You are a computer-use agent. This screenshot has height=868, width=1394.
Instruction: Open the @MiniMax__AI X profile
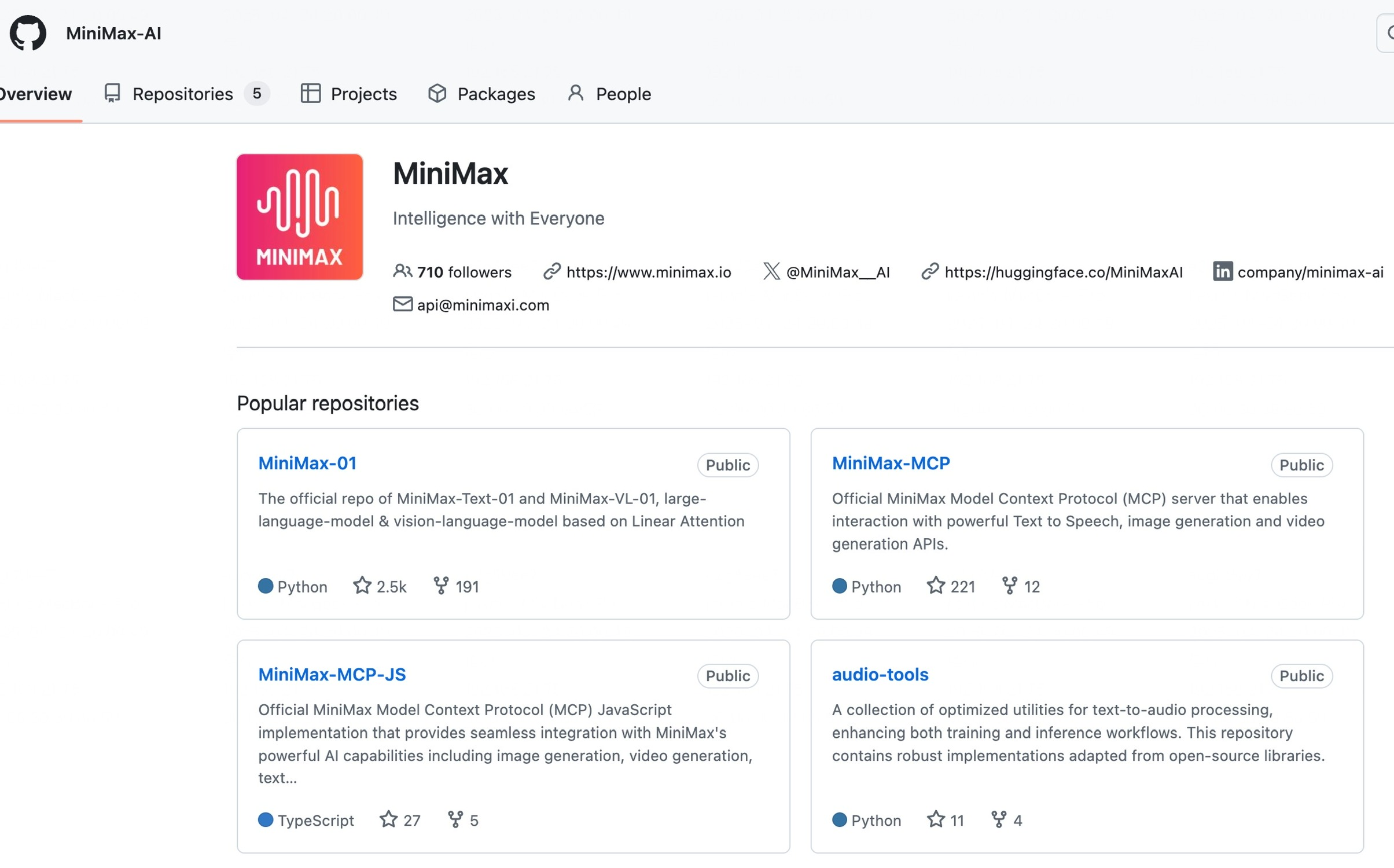pyautogui.click(x=838, y=272)
